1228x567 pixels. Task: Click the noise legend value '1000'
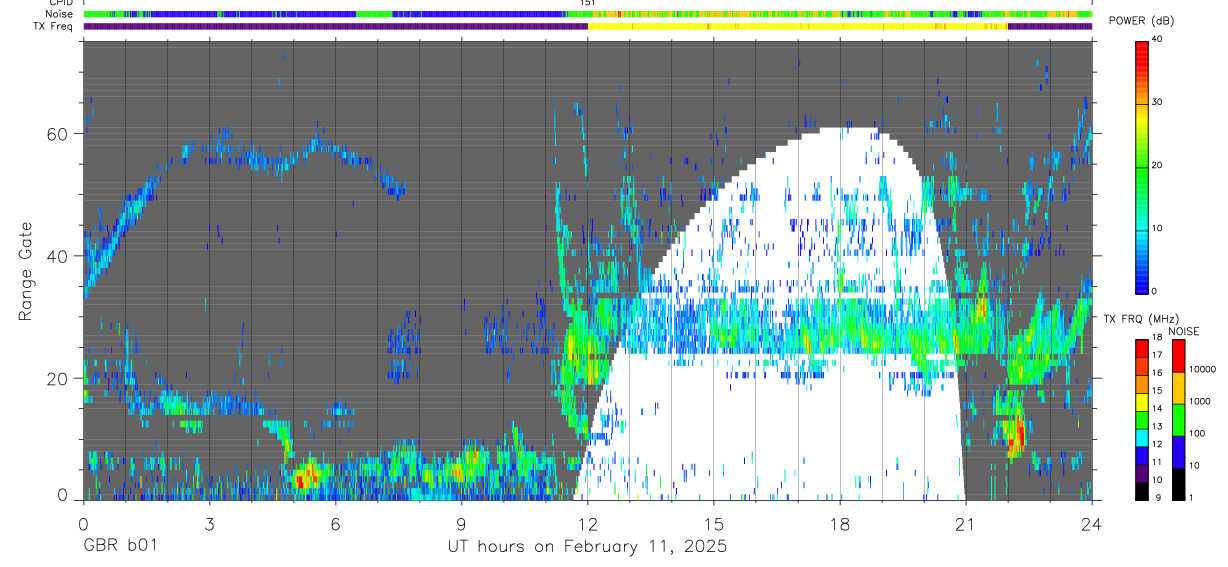(x=1200, y=401)
